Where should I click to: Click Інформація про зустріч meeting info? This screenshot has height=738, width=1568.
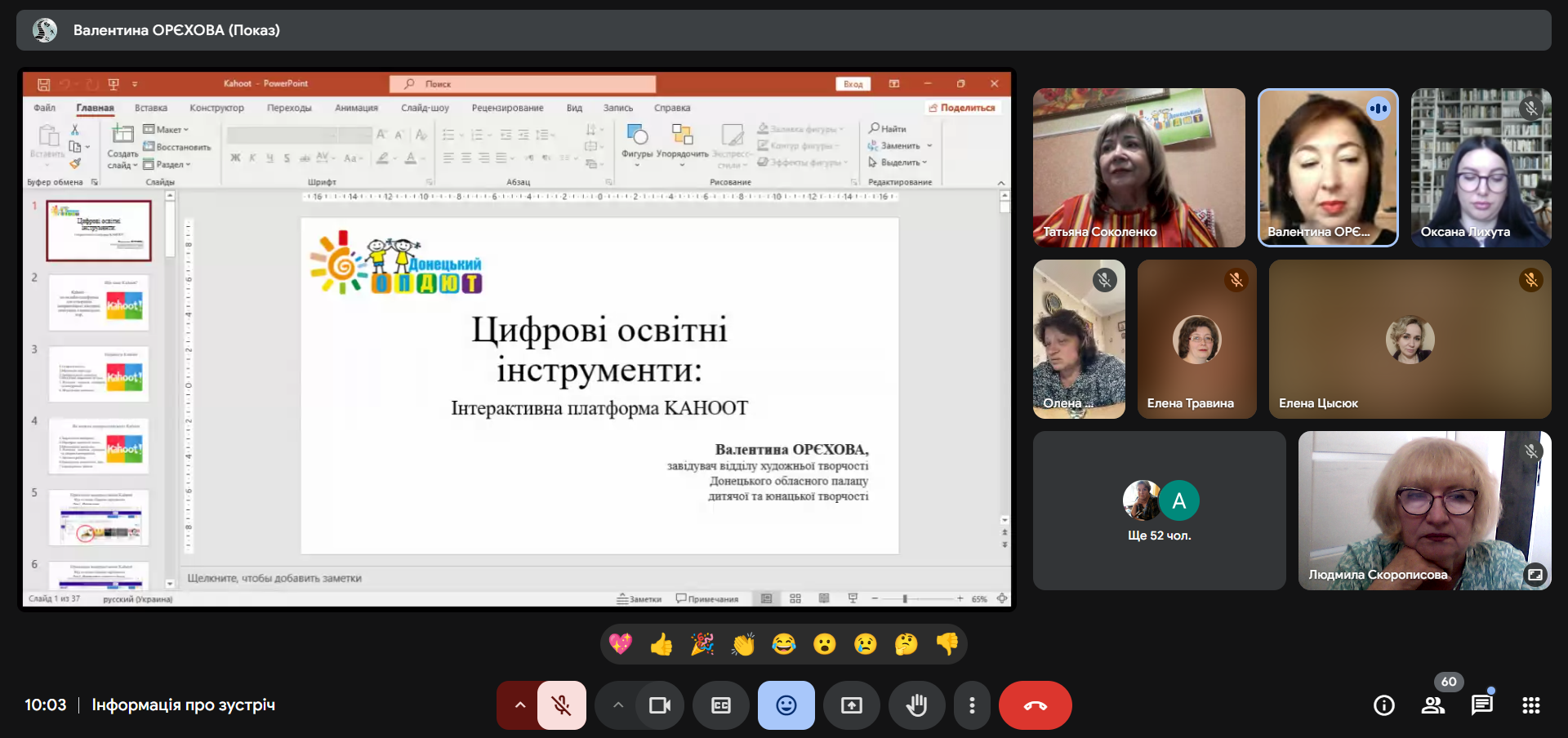(183, 705)
